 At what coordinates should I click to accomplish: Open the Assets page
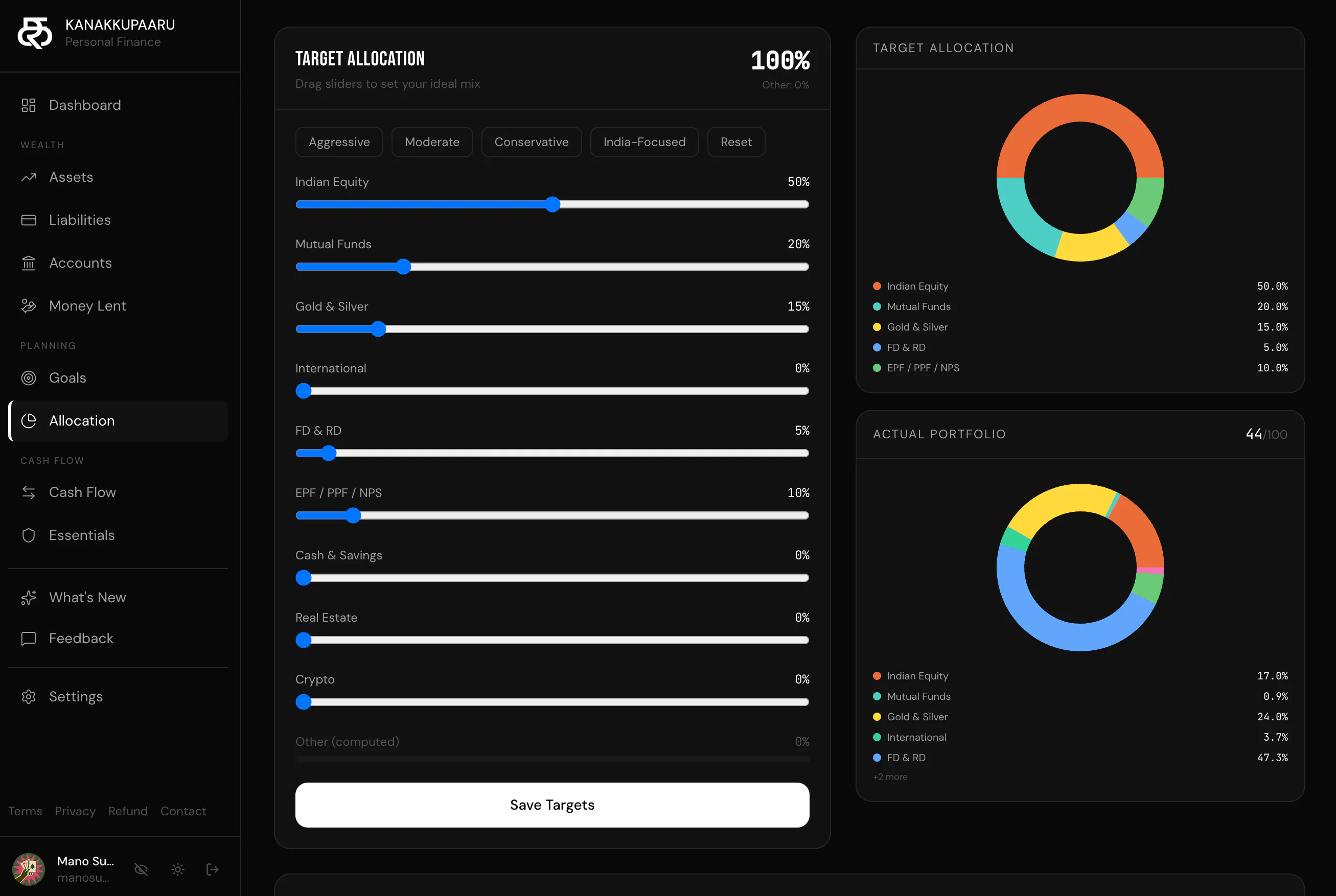[x=119, y=177]
